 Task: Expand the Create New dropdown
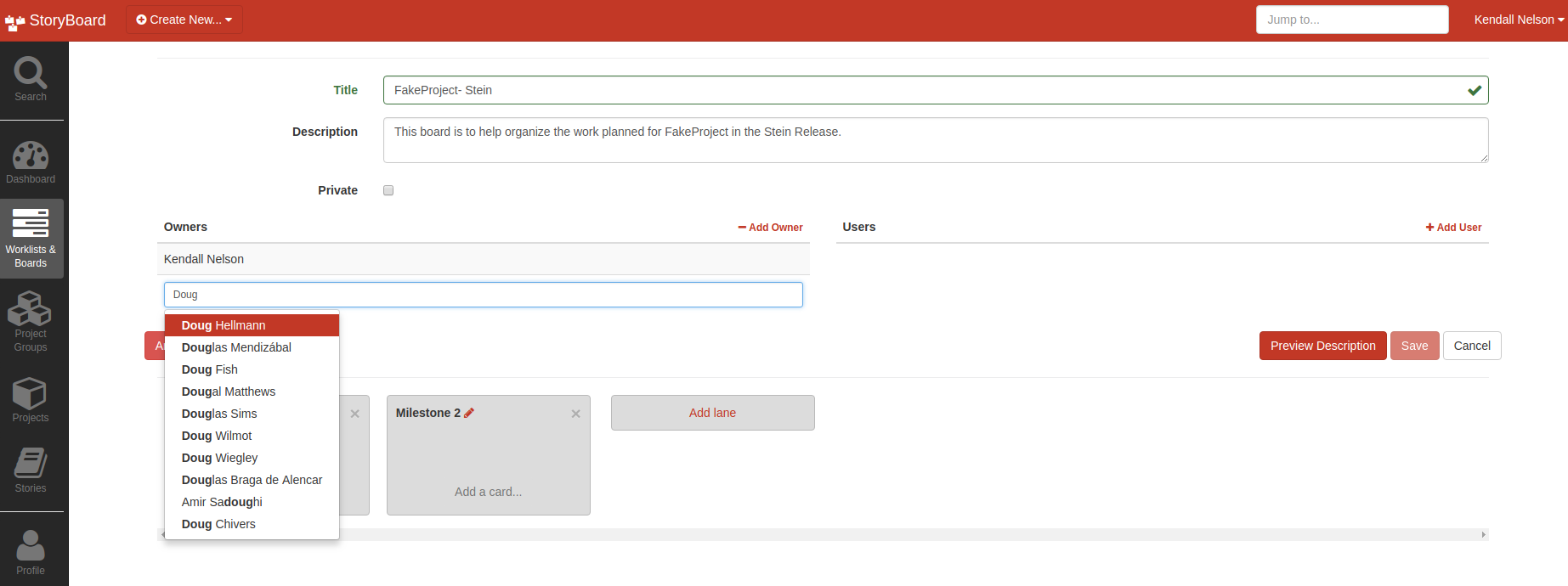point(184,20)
